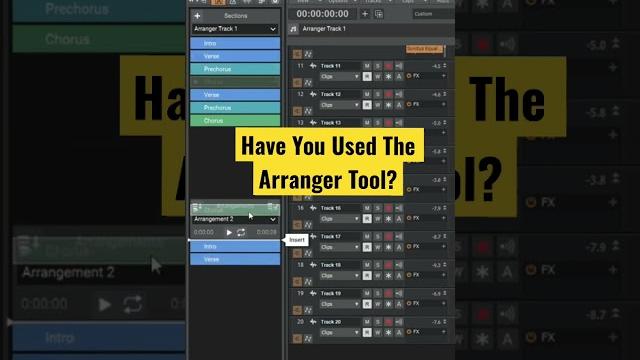Click the A archive button on Track 16
The width and height of the screenshot is (640, 360).
(x=399, y=219)
